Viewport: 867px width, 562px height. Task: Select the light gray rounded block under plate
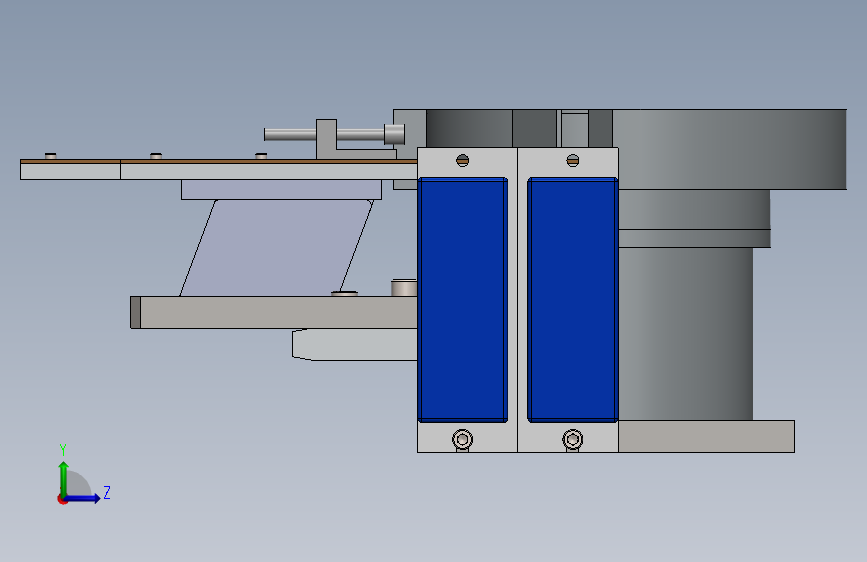click(354, 345)
